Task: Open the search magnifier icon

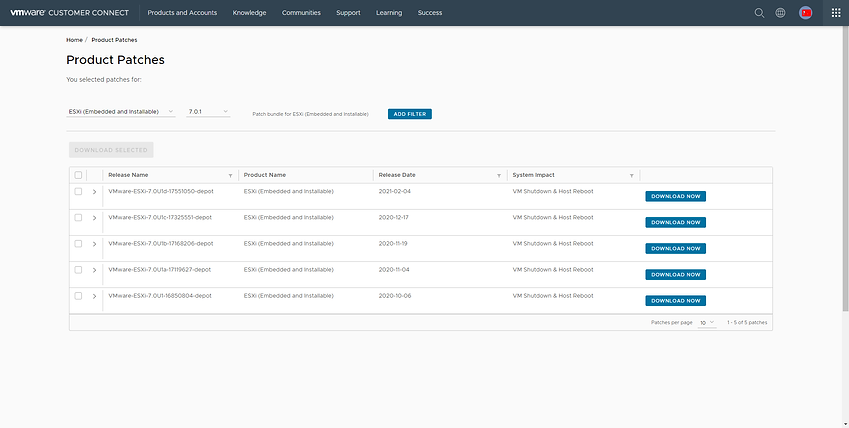Action: tap(759, 13)
